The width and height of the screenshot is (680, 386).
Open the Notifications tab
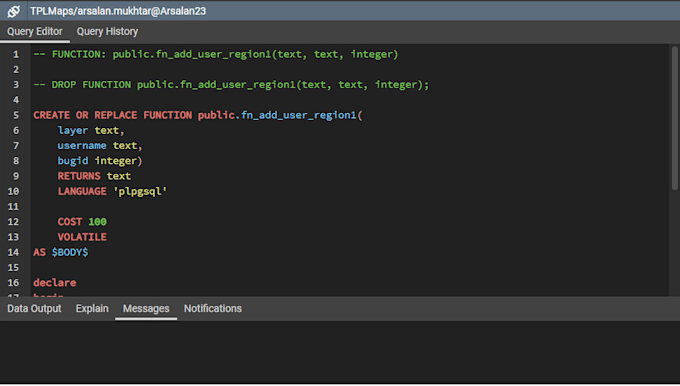[x=213, y=309]
